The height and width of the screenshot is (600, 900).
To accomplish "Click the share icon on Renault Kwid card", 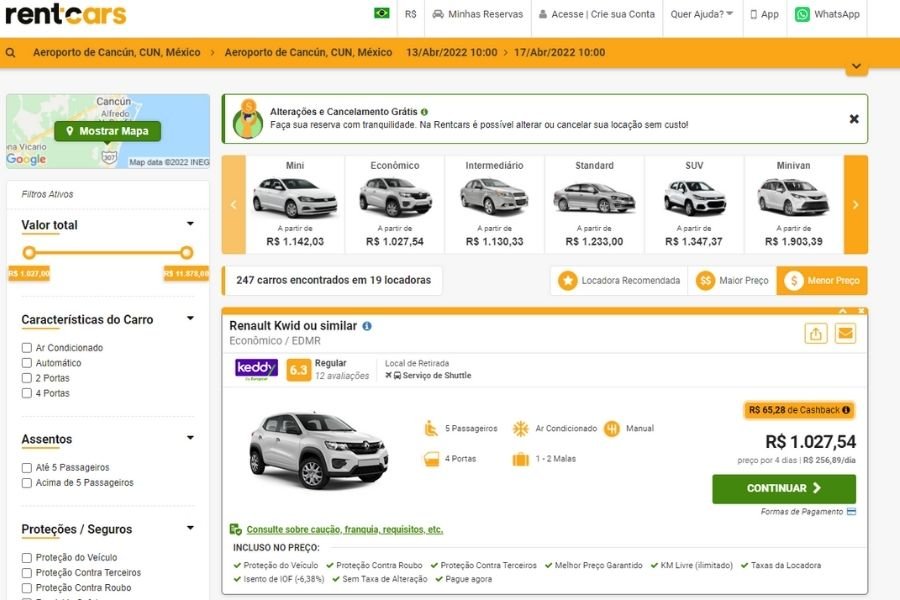I will tap(816, 334).
